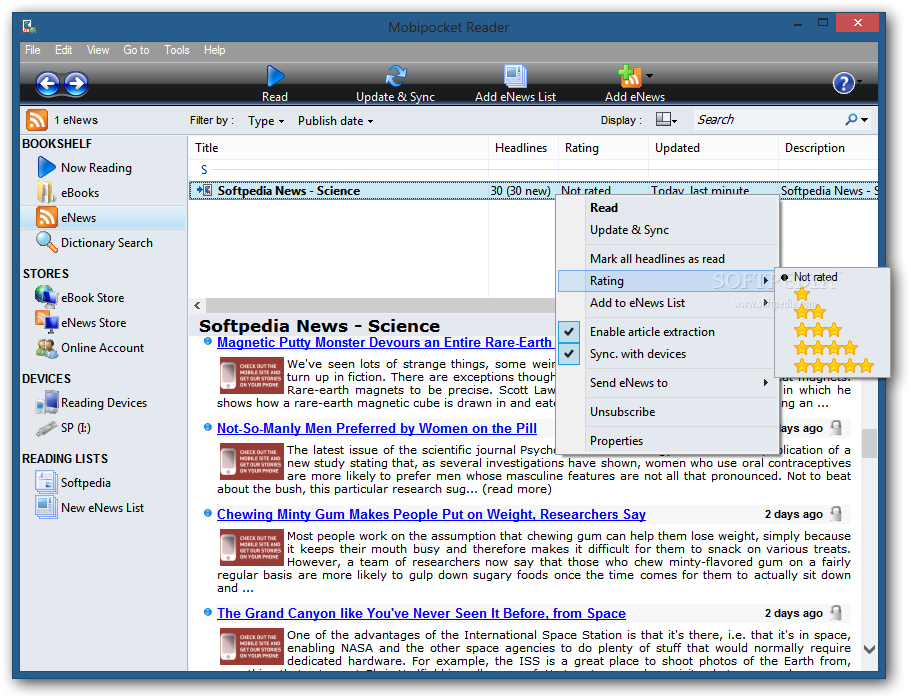Viewport: 911px width, 699px height.
Task: Open the Grand Canyon headline link
Action: [x=421, y=613]
